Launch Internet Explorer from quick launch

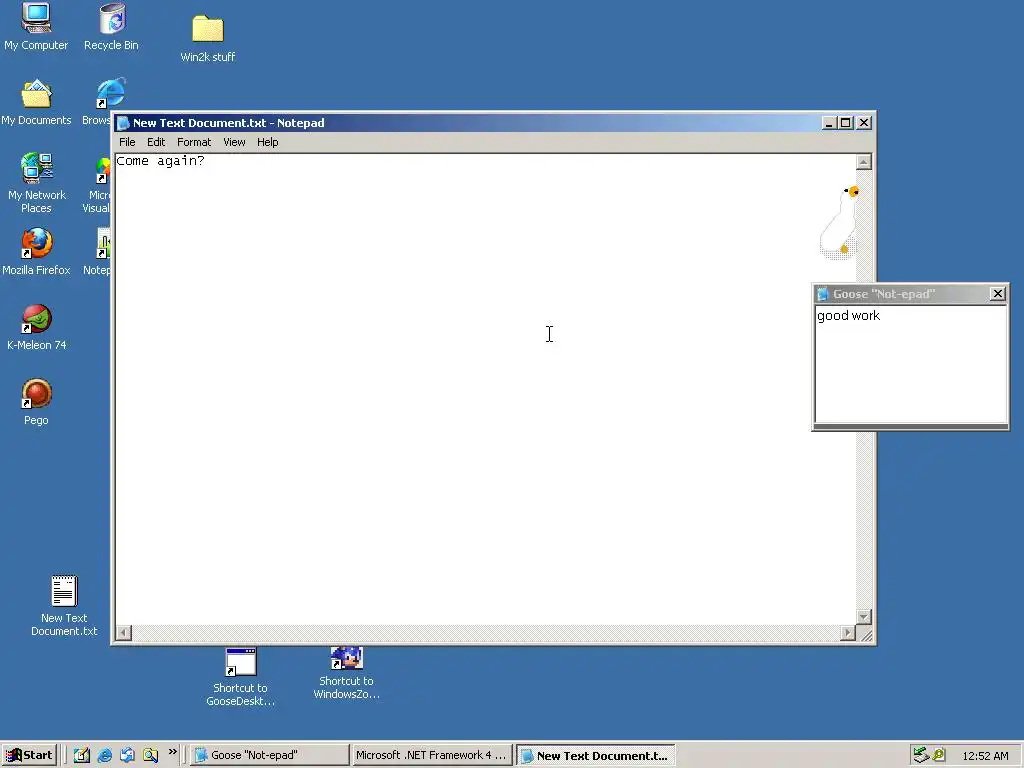[x=104, y=755]
